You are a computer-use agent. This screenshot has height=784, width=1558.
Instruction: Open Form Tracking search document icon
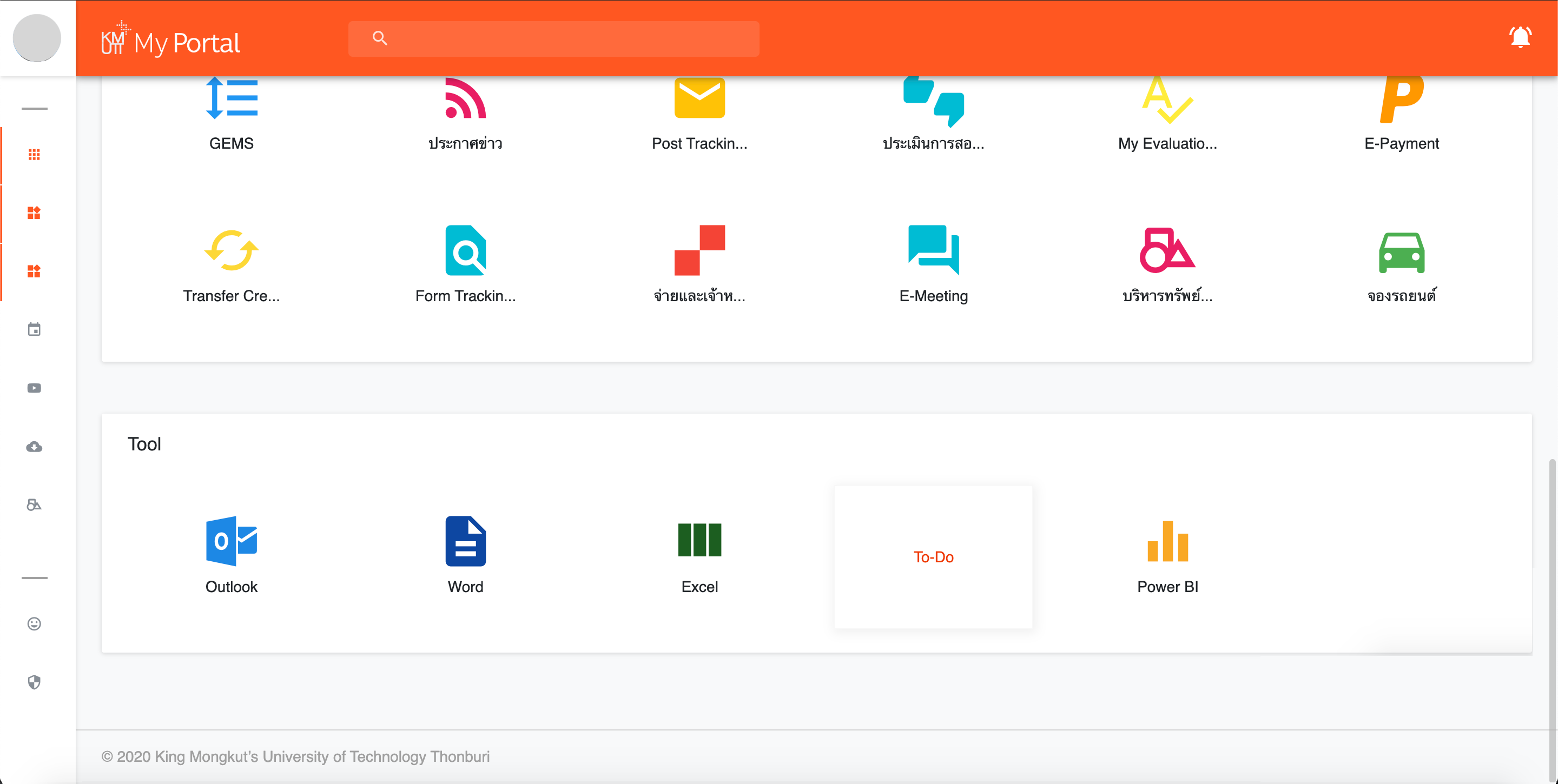(x=465, y=250)
